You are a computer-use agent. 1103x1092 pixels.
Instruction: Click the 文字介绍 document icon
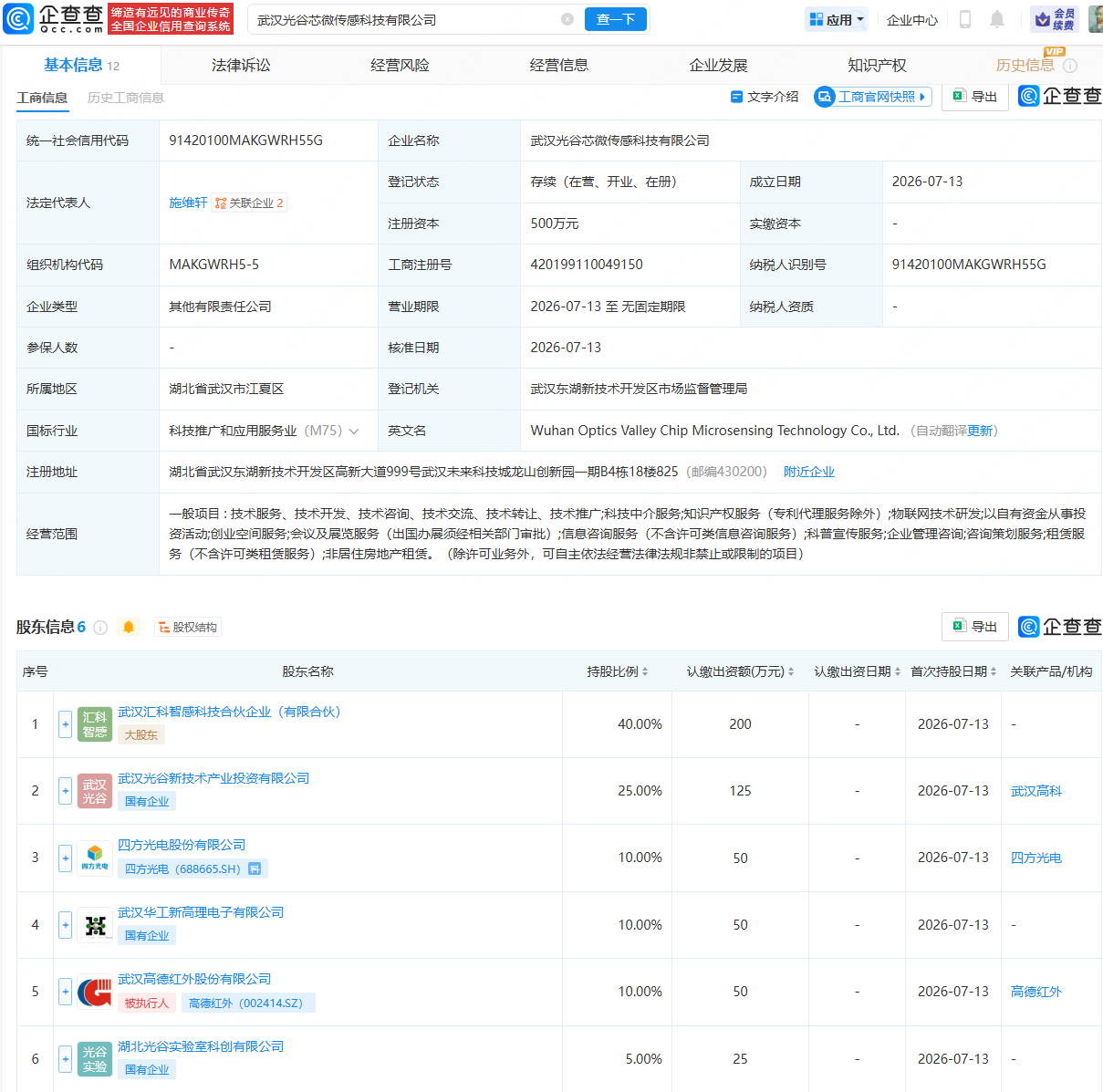(x=736, y=97)
